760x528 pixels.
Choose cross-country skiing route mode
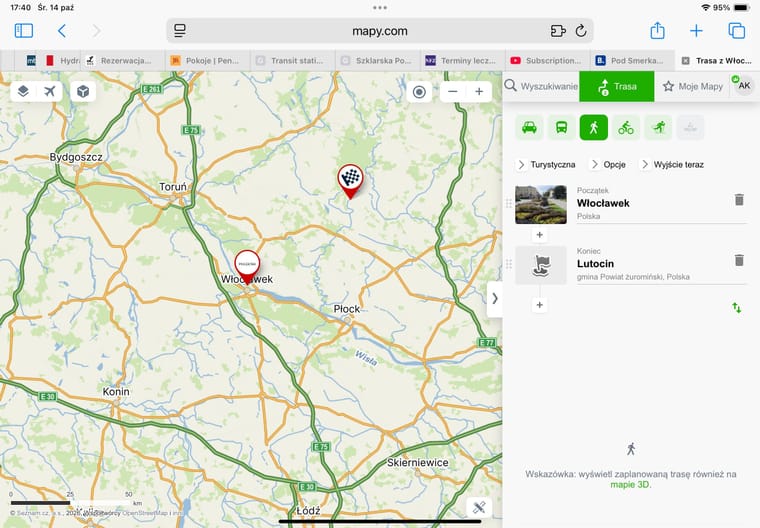(x=658, y=128)
